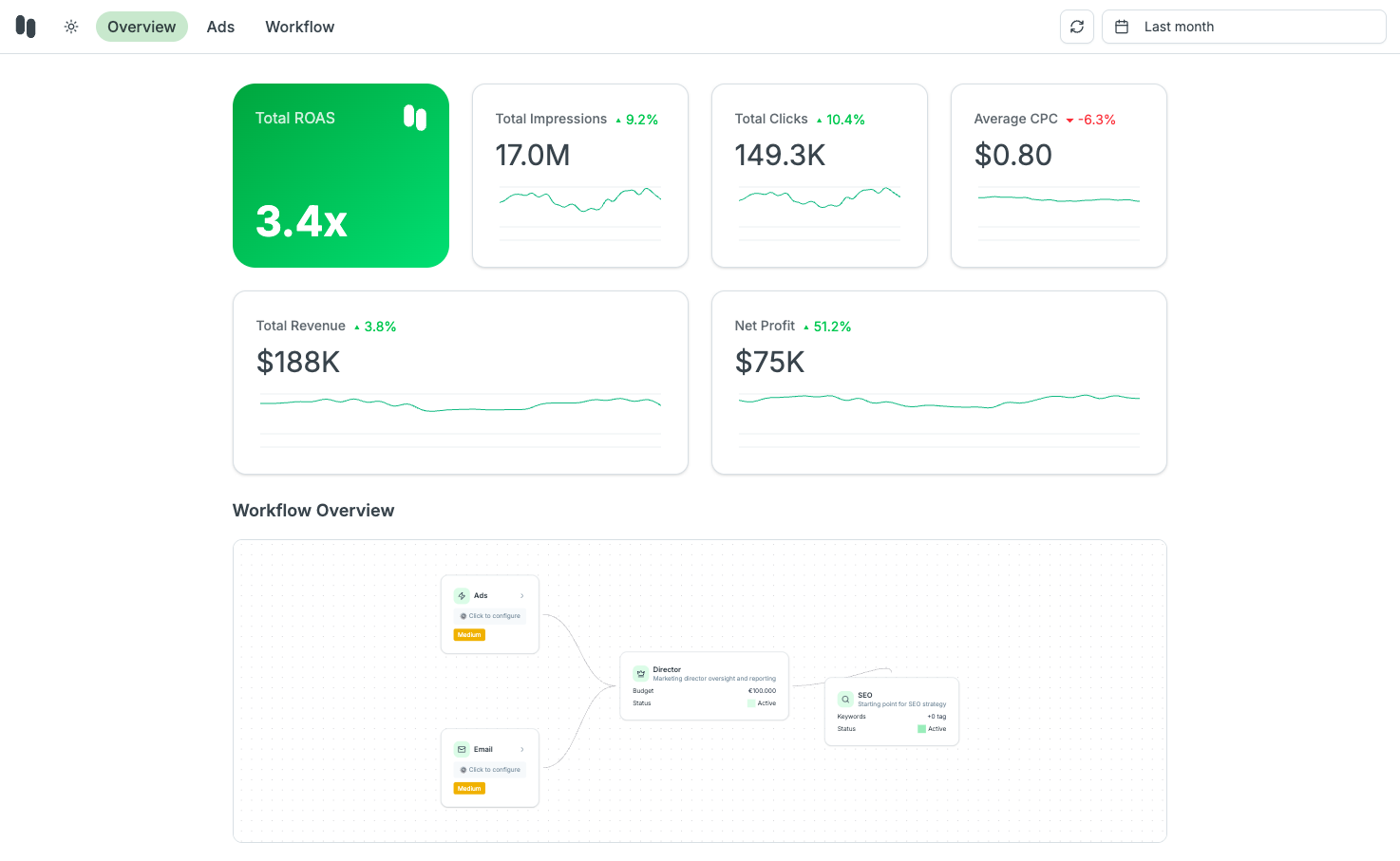Select the $75K net profit value
This screenshot has width=1400, height=861.
769,362
